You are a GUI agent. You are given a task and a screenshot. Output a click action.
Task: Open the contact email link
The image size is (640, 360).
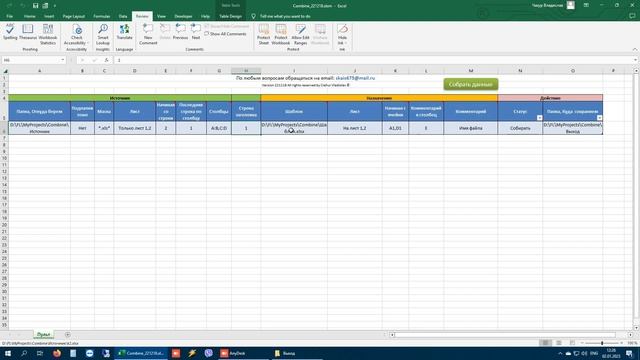click(355, 78)
